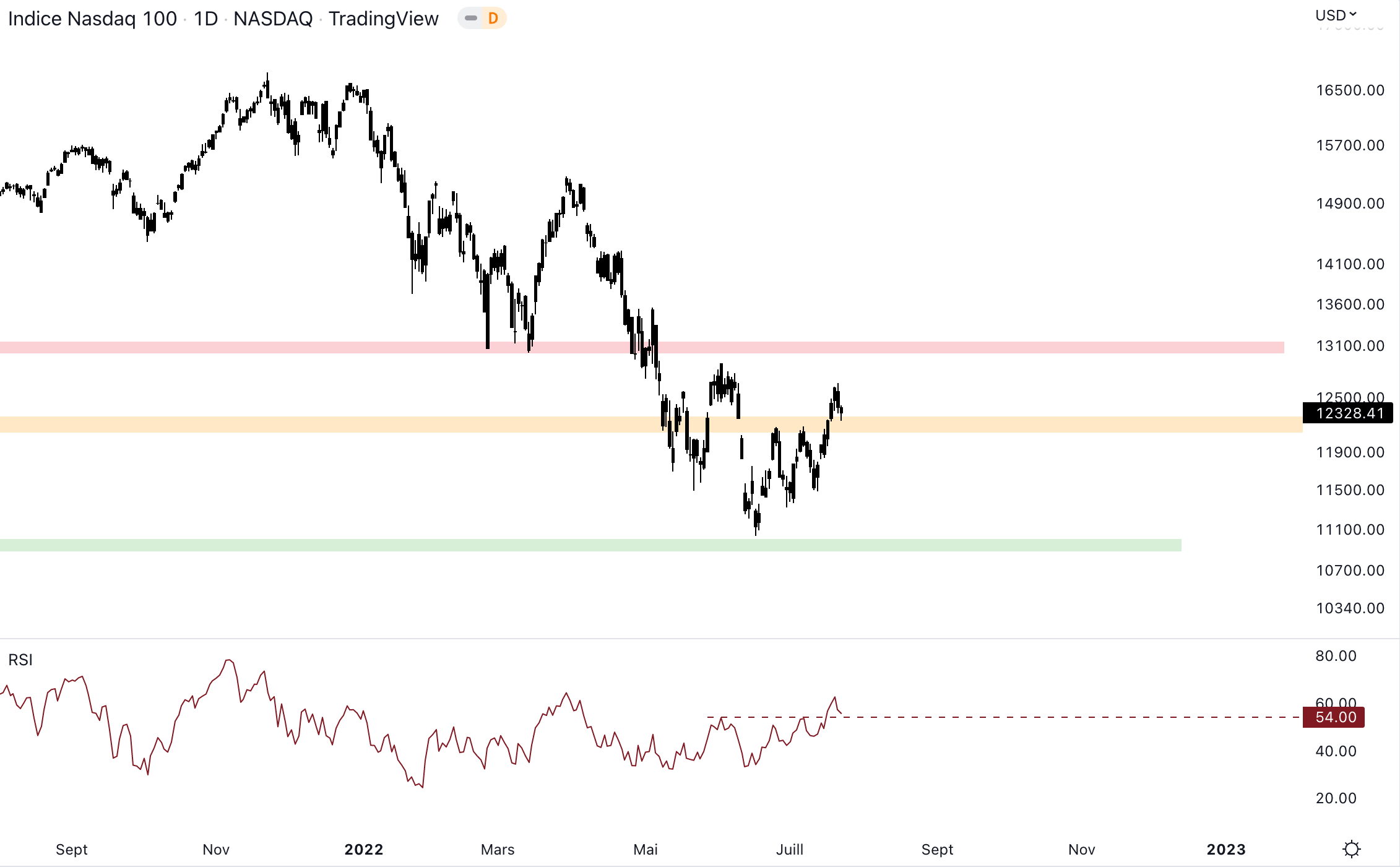Click the orange D delayed-data badge
The image size is (1400, 867).
pyautogui.click(x=493, y=19)
